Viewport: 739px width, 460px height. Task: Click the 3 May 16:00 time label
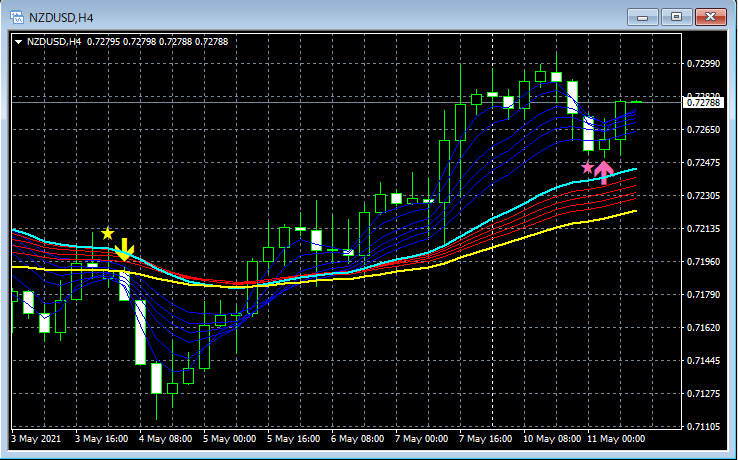[x=101, y=439]
